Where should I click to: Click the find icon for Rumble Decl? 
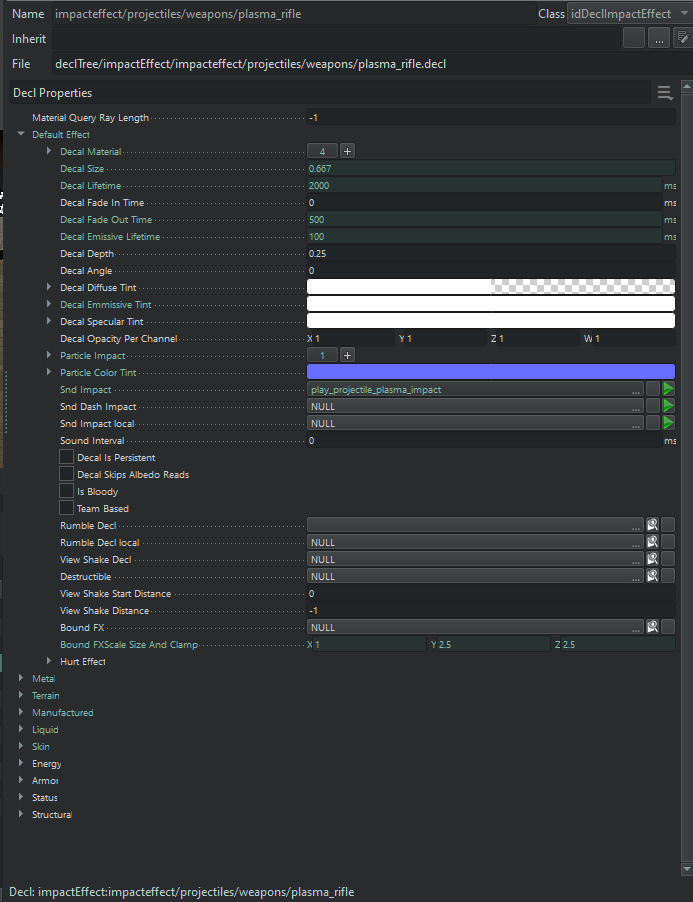(x=652, y=525)
